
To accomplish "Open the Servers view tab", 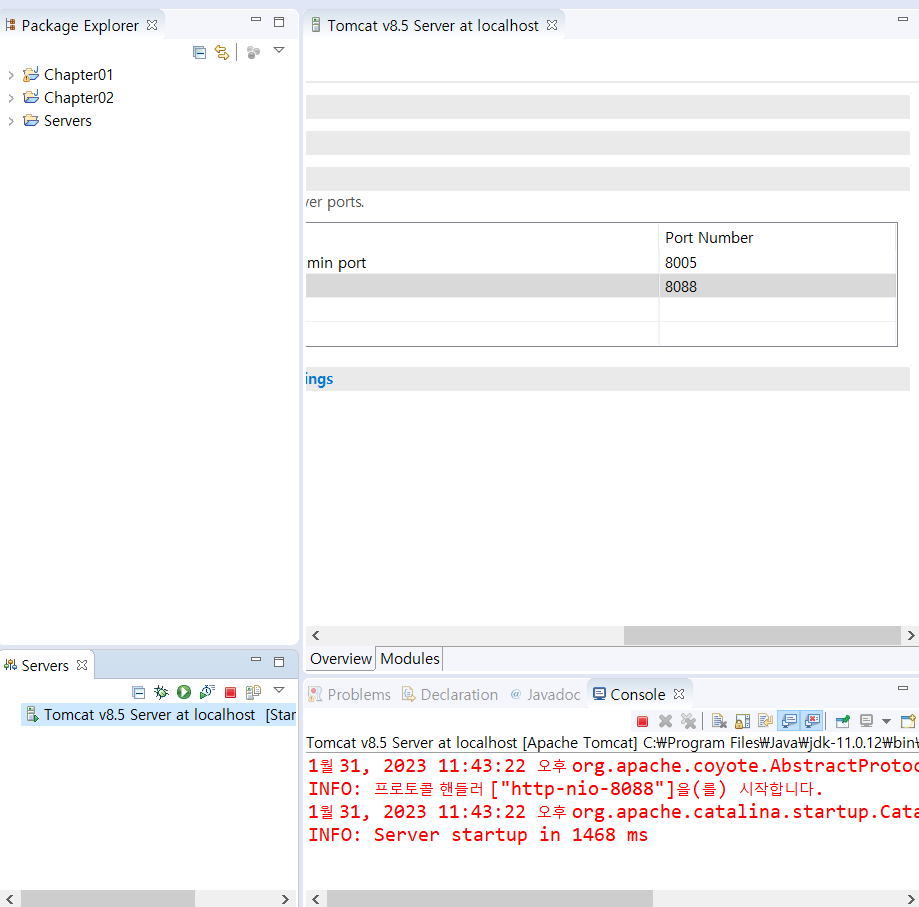I will coord(45,666).
